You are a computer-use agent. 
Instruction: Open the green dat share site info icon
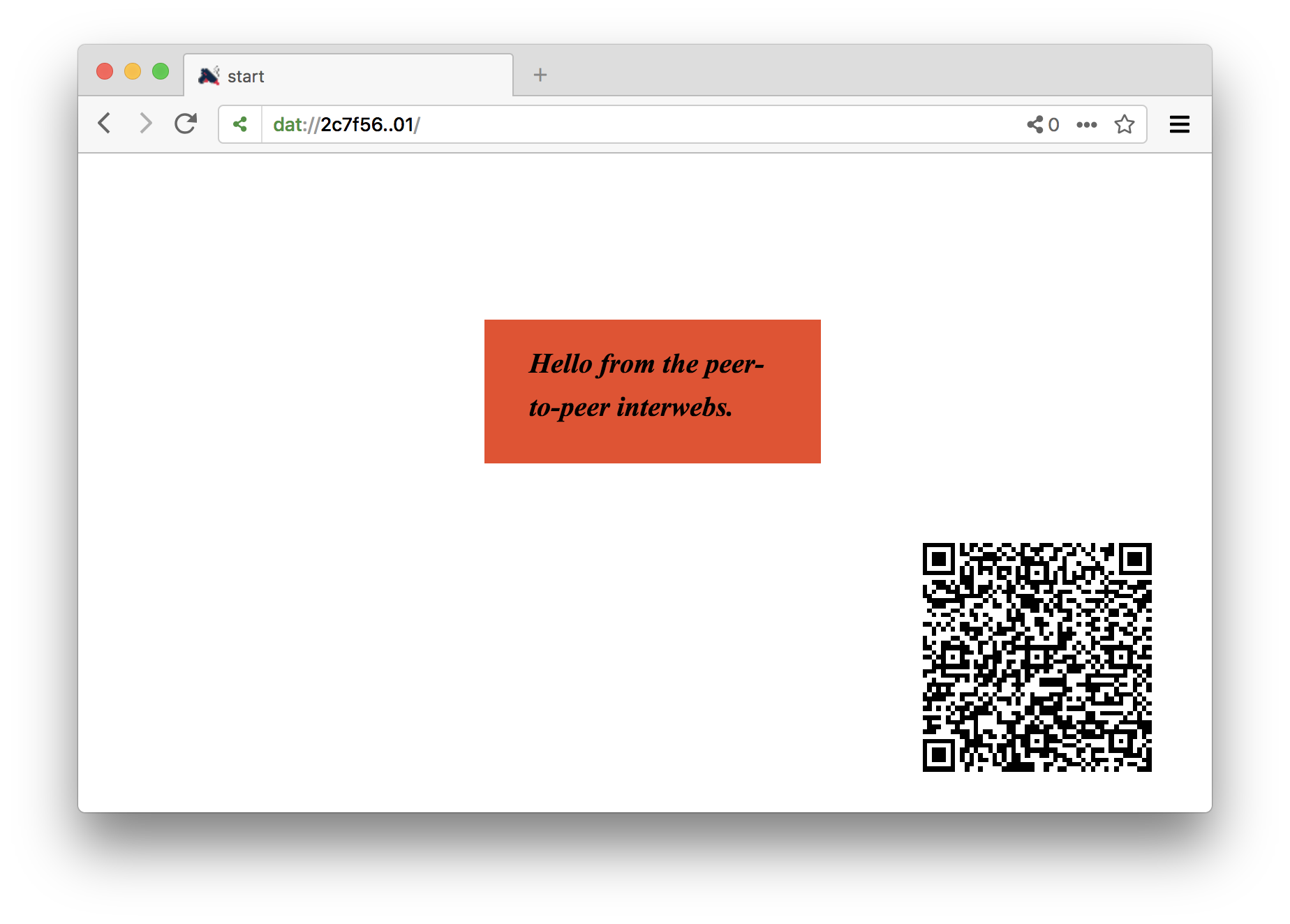click(x=240, y=124)
